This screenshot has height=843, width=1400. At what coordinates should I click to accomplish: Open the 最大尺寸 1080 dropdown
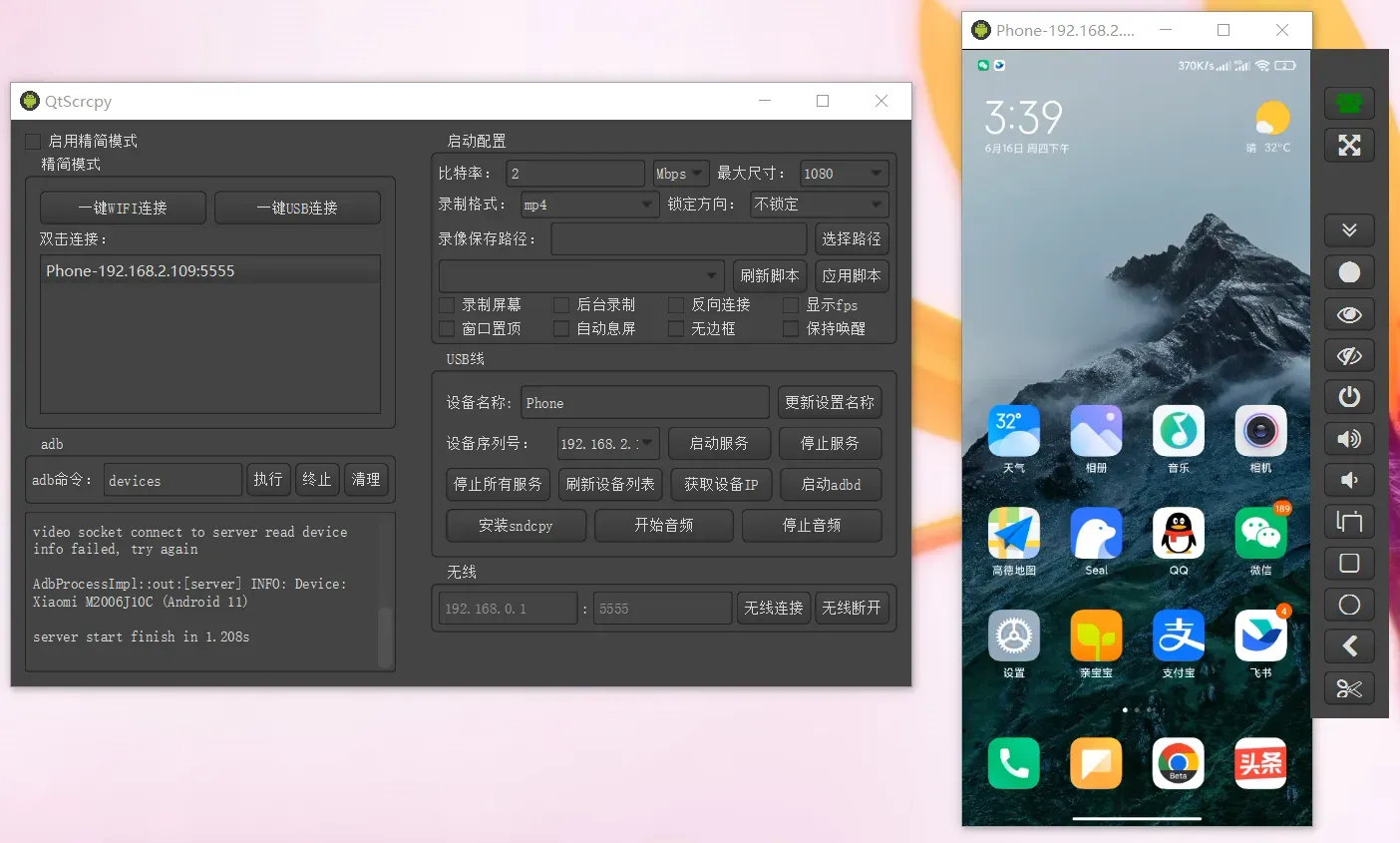point(845,174)
